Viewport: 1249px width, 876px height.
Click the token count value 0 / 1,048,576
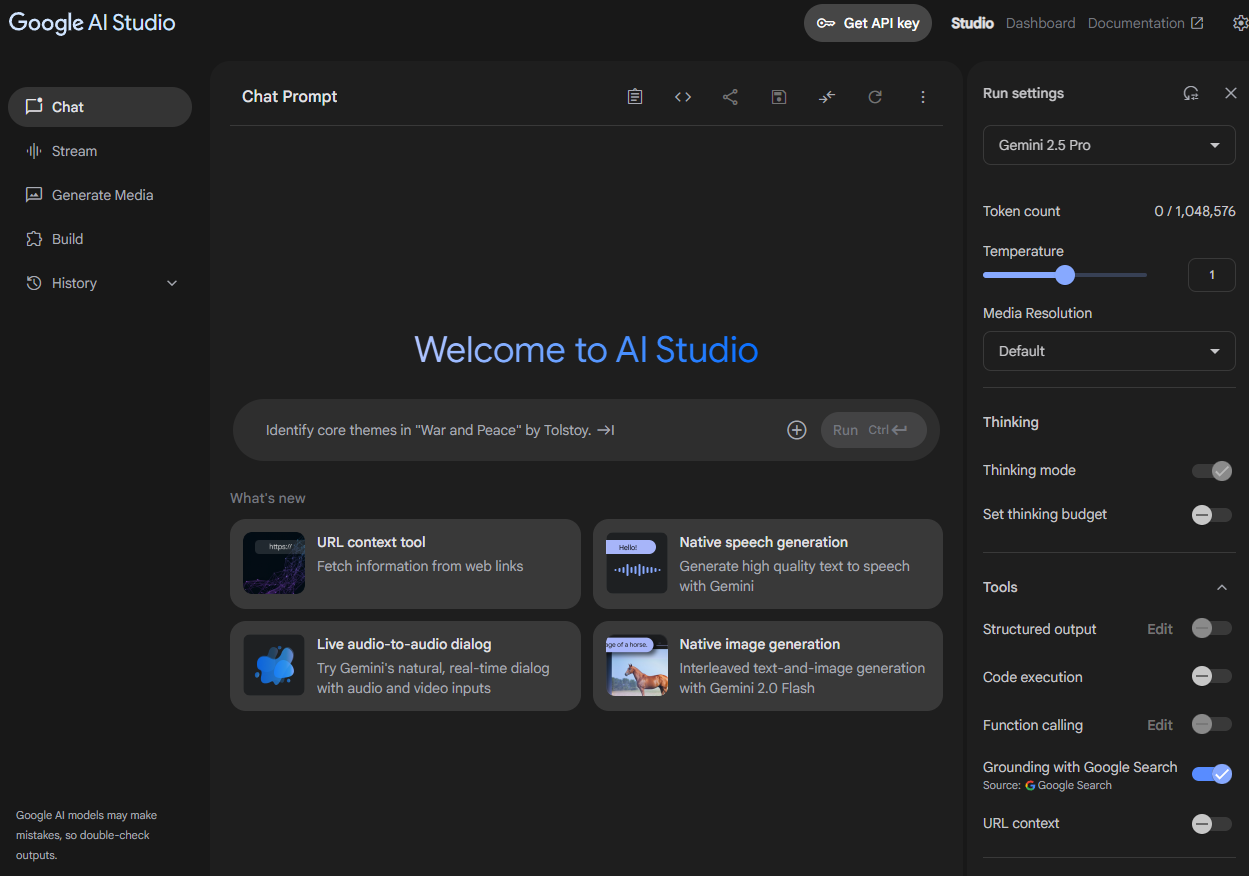coord(1195,211)
